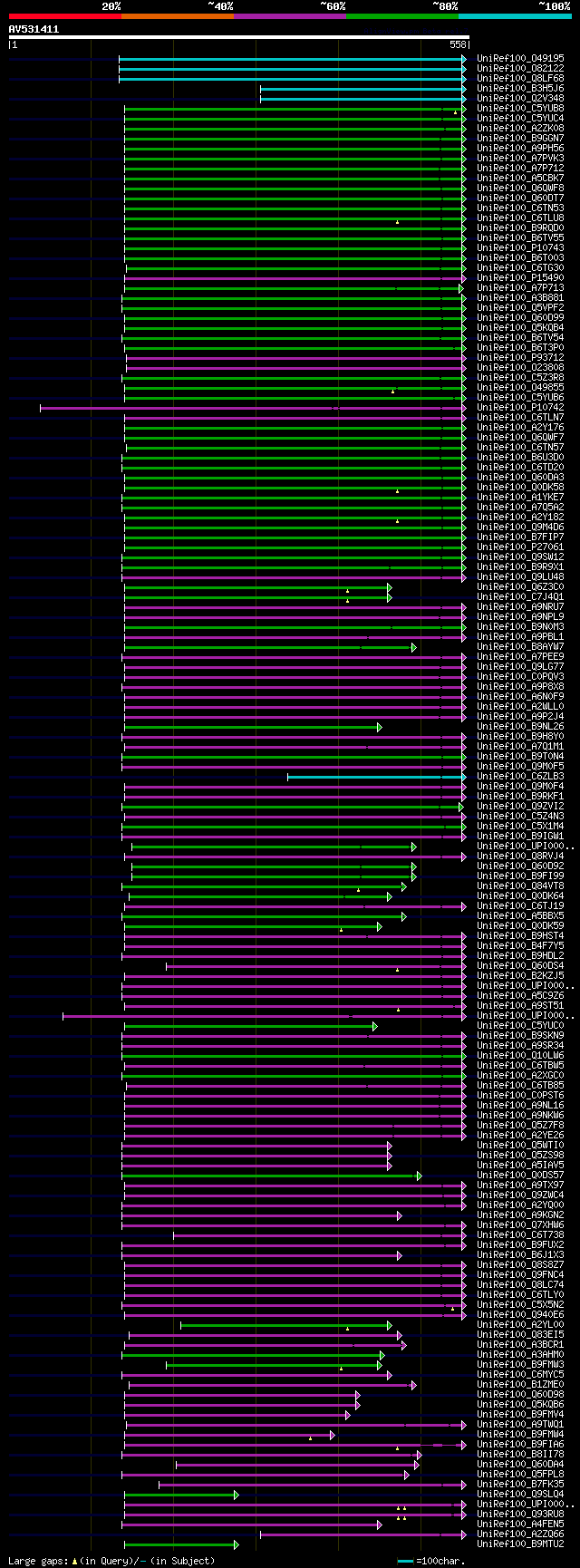Viewport: 580px width, 1568px height.
Task: Click the UniRef100_Q84VT8 label
Action: tap(520, 886)
